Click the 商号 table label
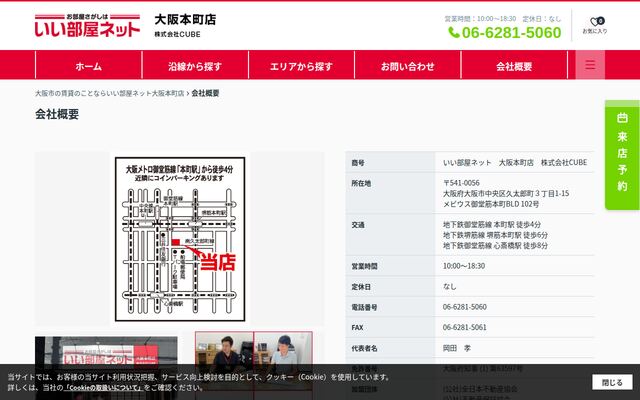Image resolution: width=640 pixels, height=400 pixels. coord(358,163)
